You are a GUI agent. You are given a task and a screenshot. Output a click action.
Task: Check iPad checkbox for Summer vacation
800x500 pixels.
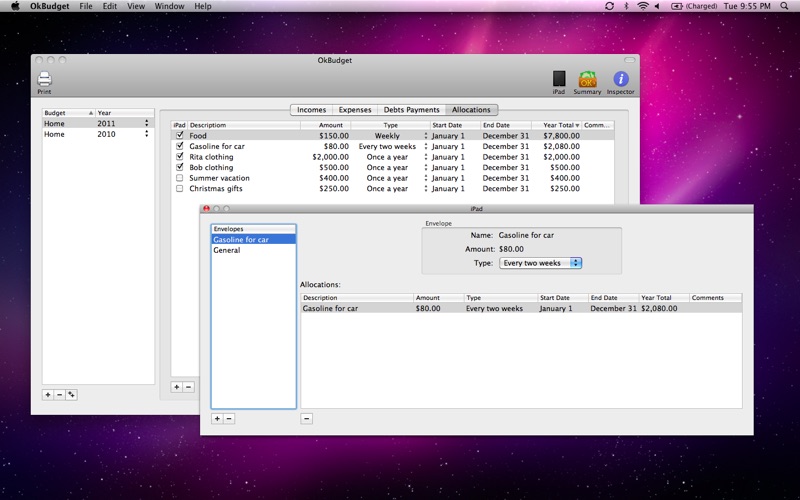(180, 178)
